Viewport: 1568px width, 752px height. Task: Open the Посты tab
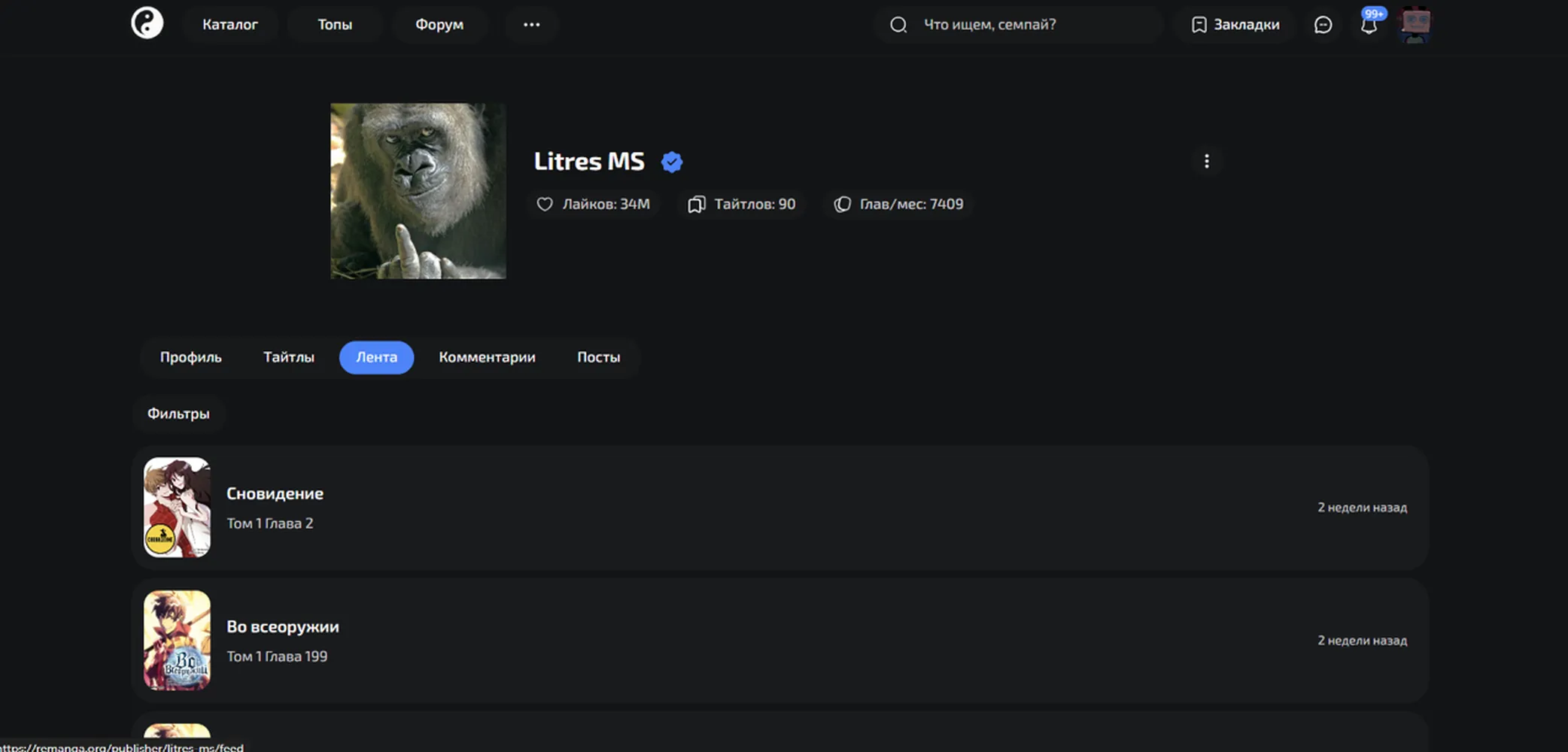[599, 357]
